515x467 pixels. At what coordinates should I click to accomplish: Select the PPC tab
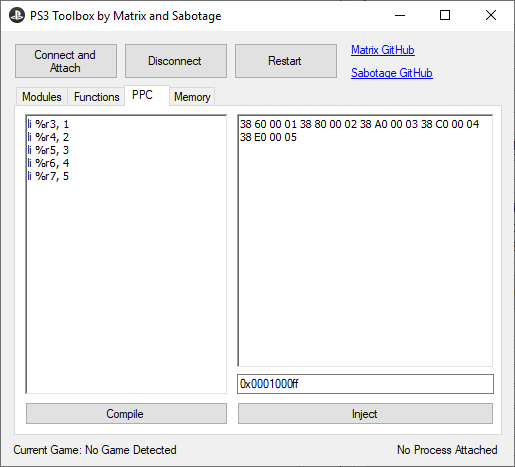coord(147,95)
